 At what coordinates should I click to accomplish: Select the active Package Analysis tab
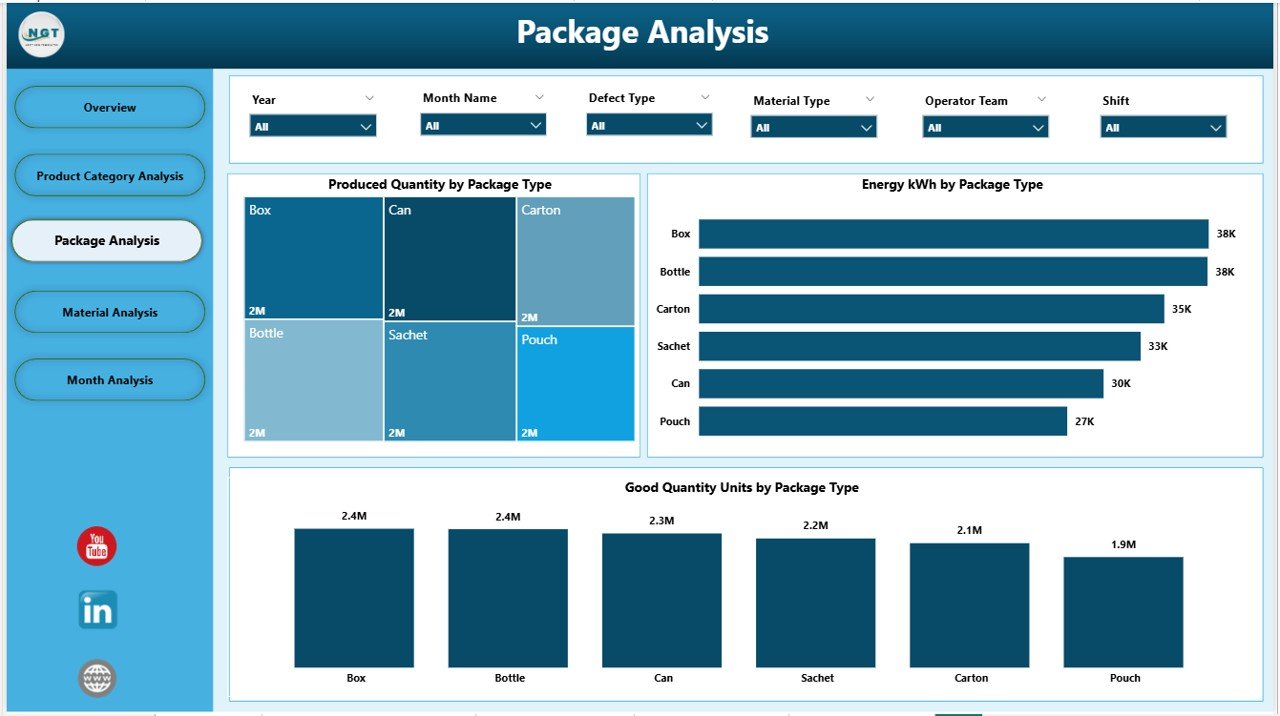106,240
